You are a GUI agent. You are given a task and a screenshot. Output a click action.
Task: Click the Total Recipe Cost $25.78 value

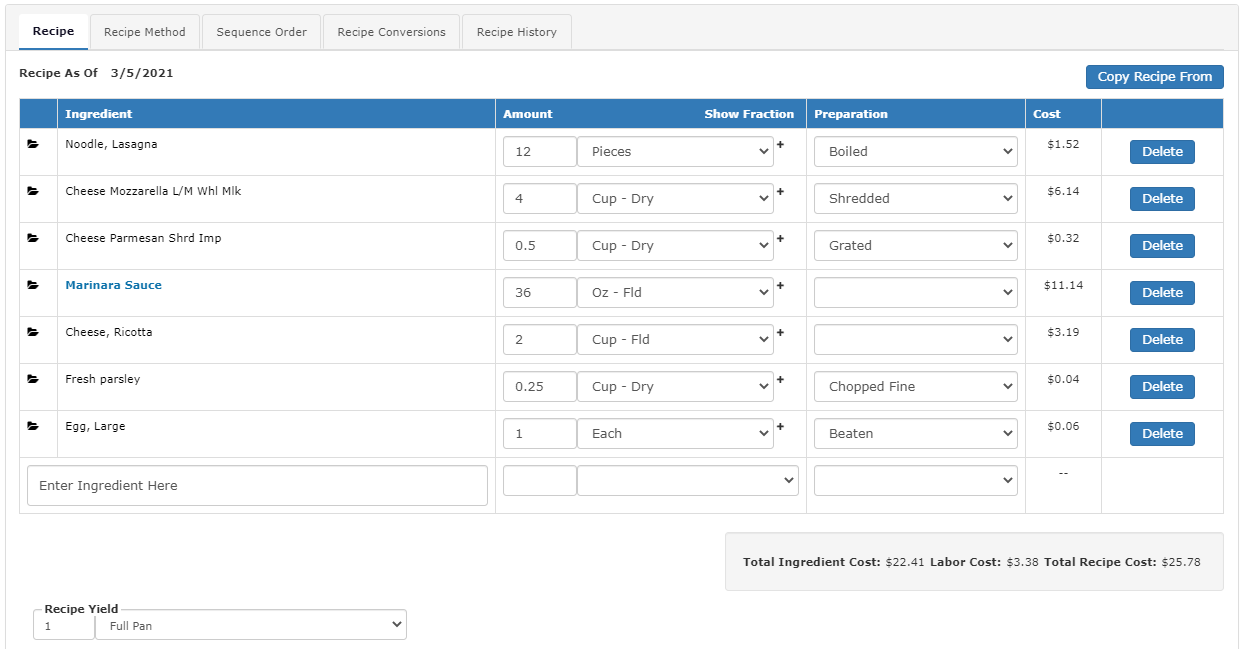pyautogui.click(x=1180, y=562)
